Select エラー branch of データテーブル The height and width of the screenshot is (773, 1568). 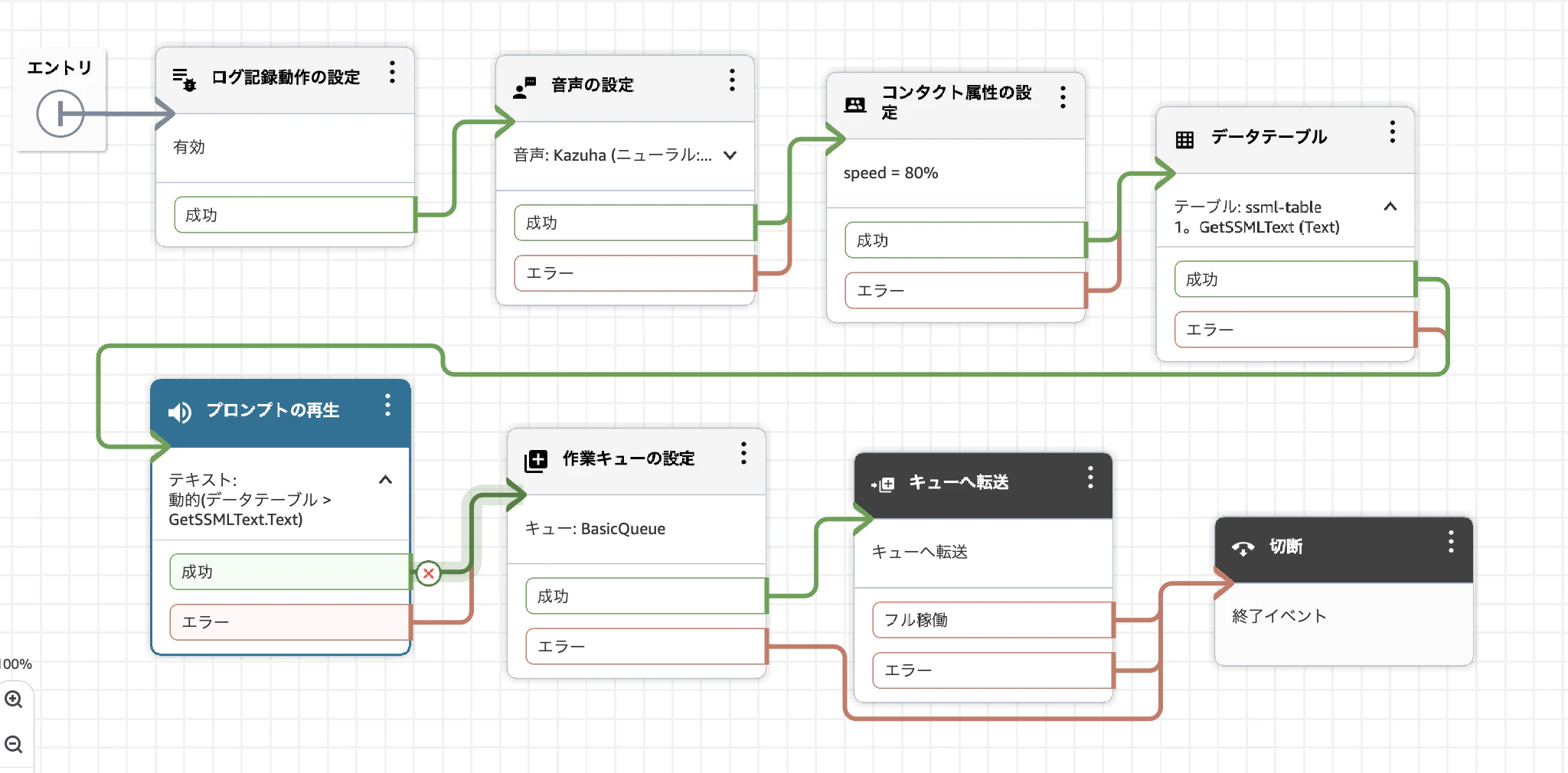[x=1295, y=330]
